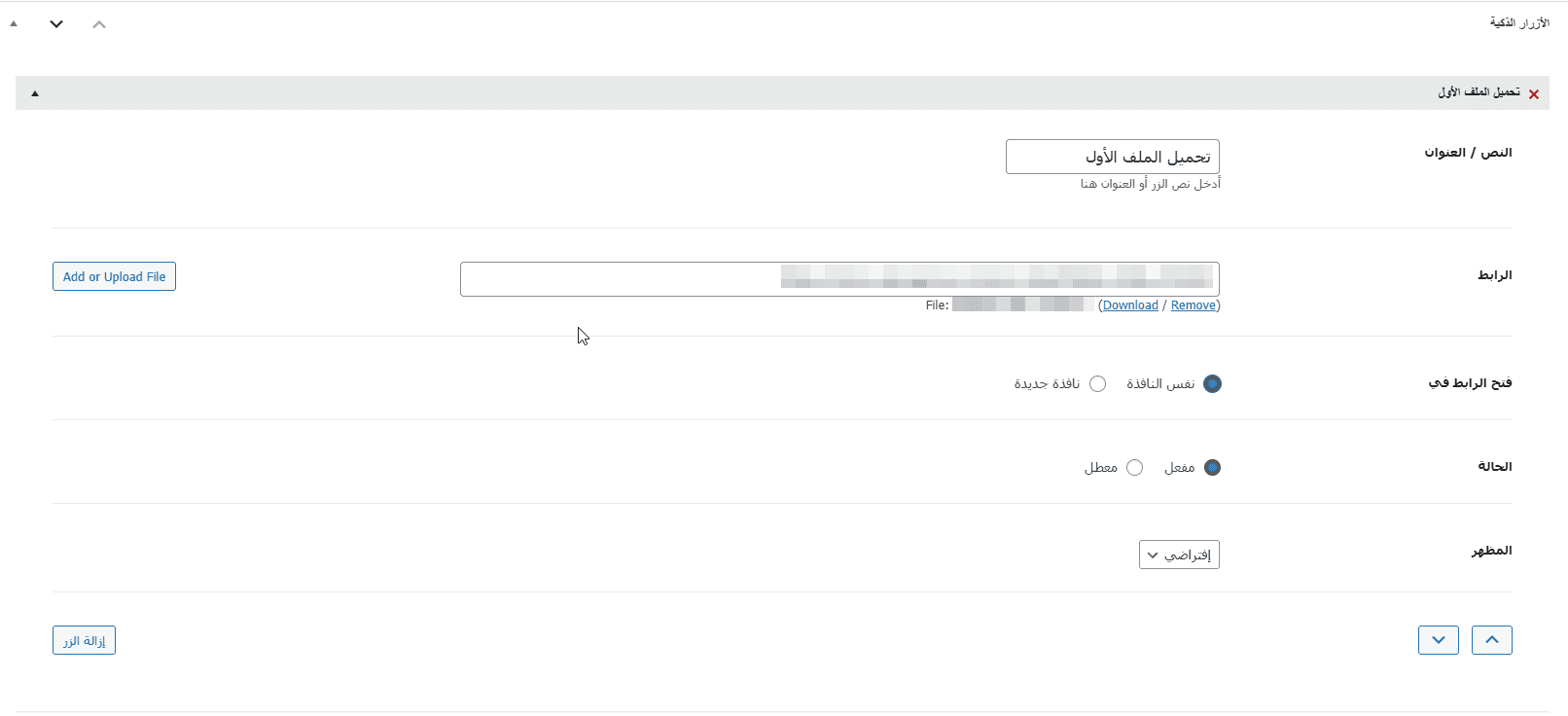Click the red X to delete the first file panel

(1533, 93)
